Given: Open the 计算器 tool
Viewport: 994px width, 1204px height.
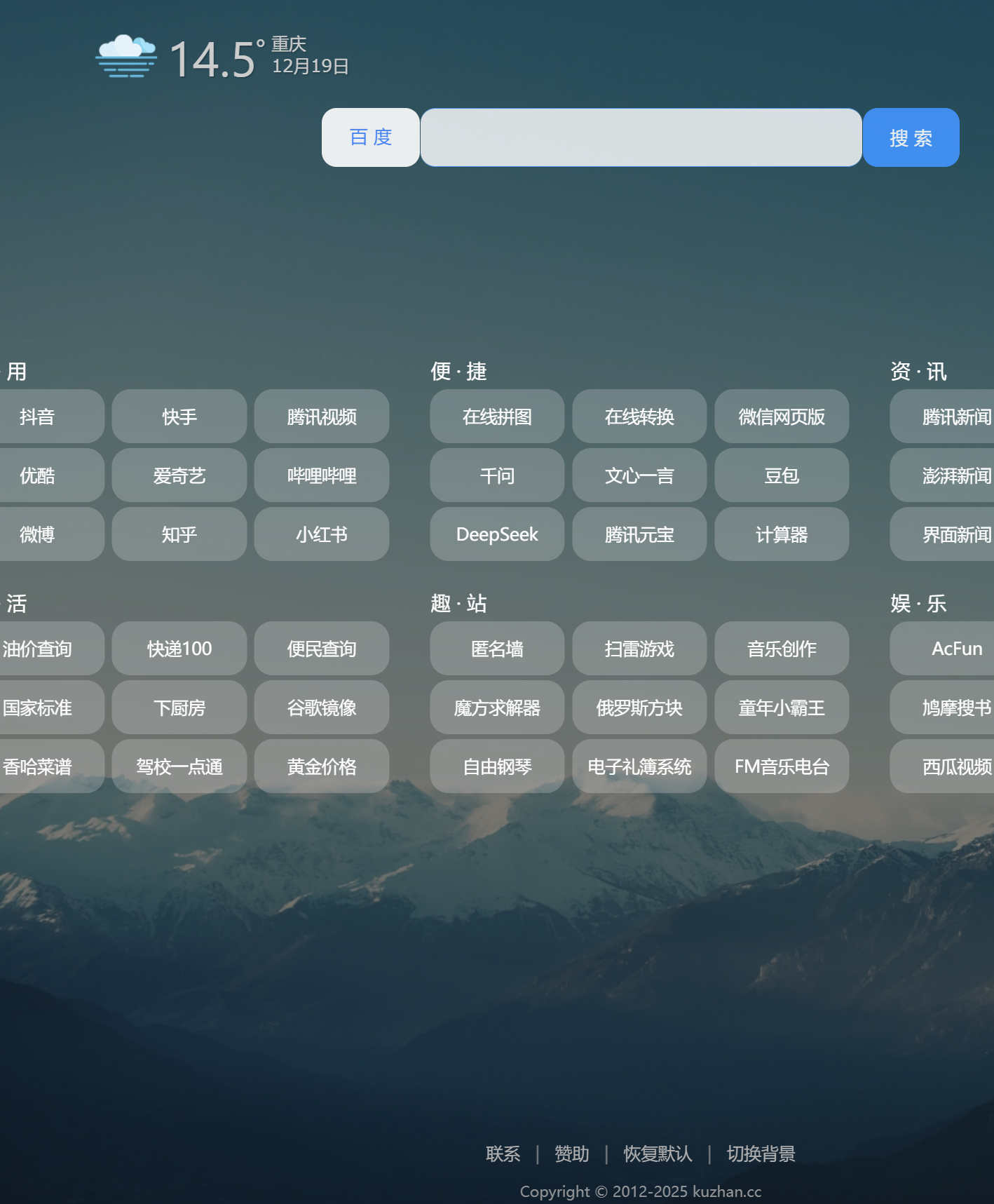Looking at the screenshot, I should (782, 534).
